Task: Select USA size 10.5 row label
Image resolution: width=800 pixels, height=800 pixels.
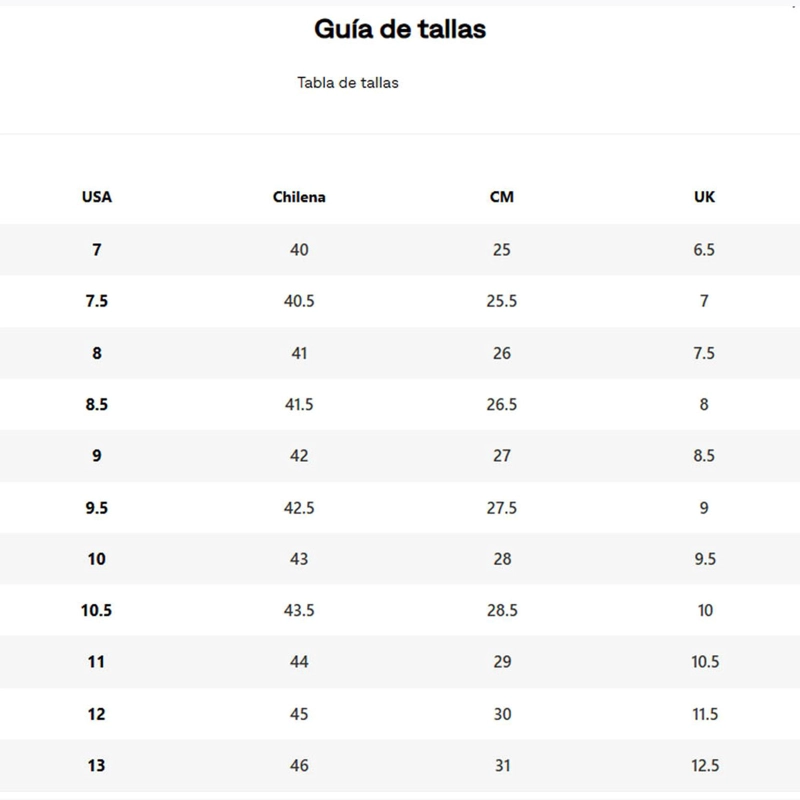Action: point(96,610)
